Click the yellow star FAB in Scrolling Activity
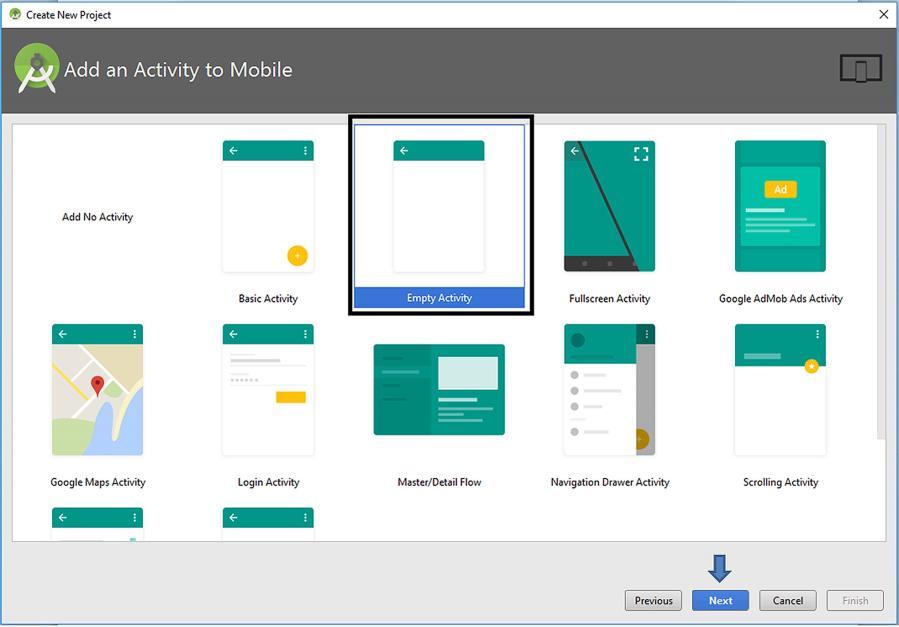This screenshot has width=899, height=627. [x=811, y=366]
